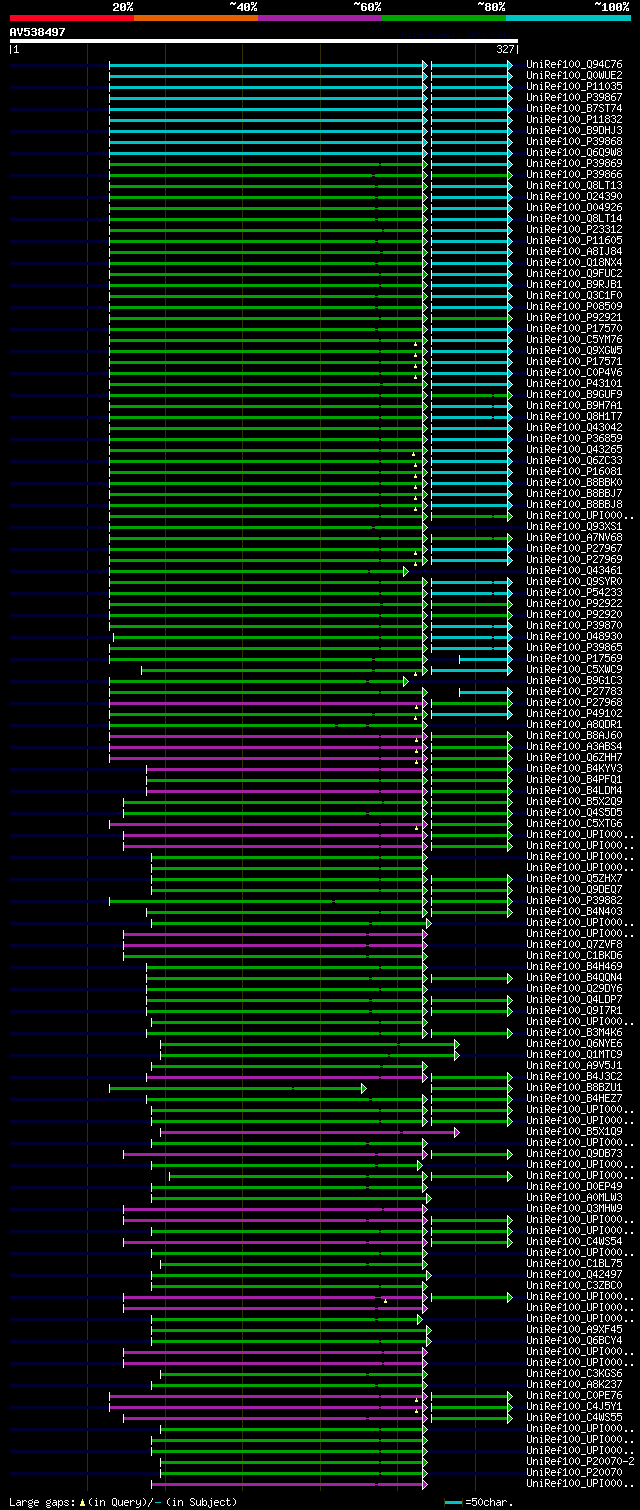Select hit label UniRef100_B9RJB1
The height and width of the screenshot is (1510, 640).
[x=574, y=284]
